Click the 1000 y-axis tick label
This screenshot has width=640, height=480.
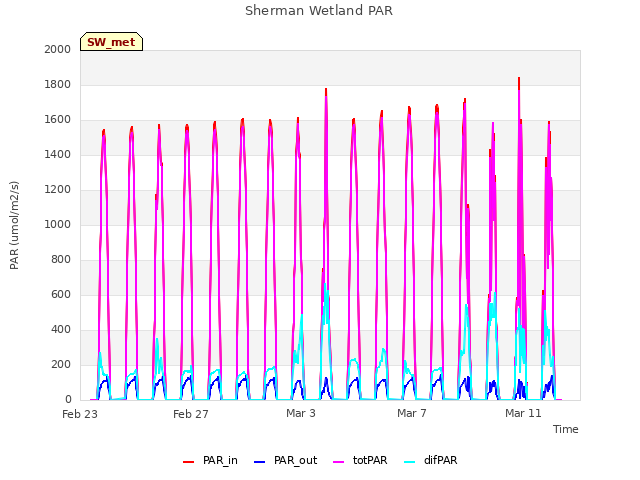(x=58, y=224)
